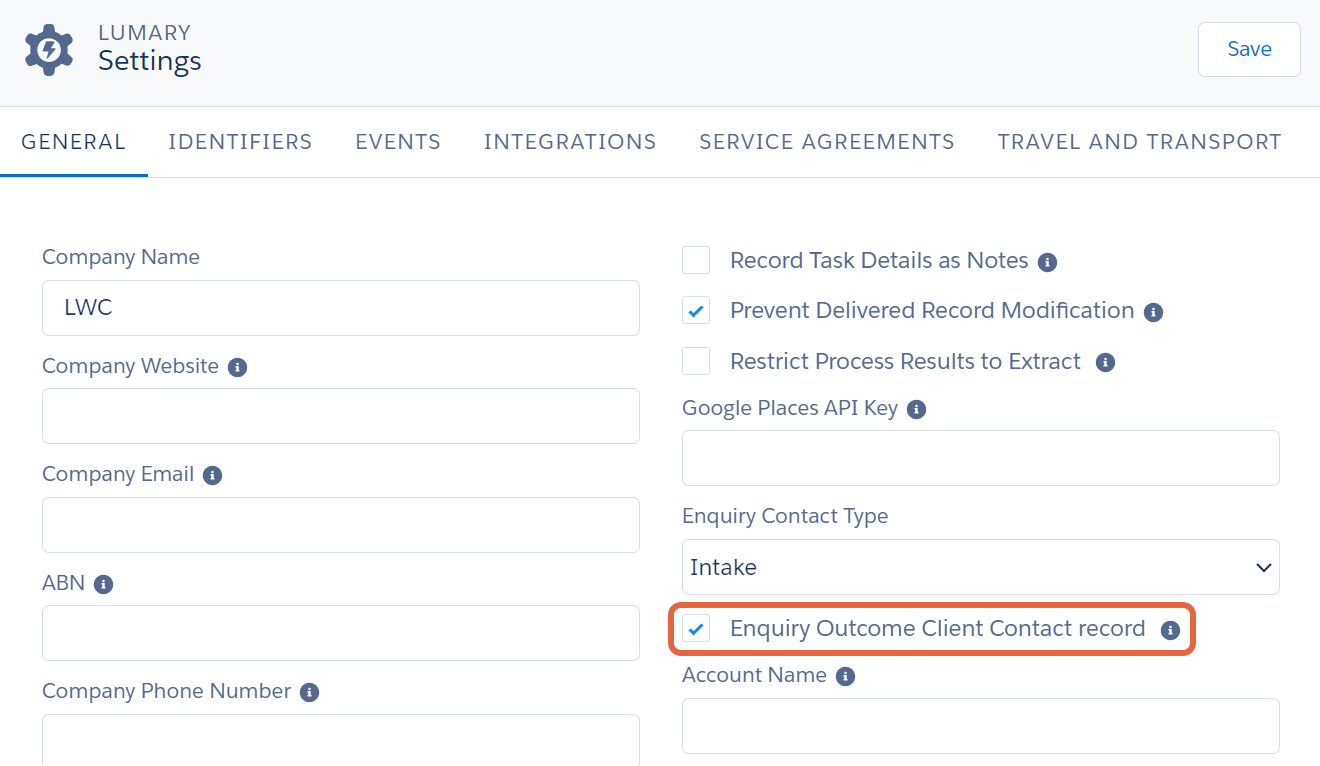Go to the Service Agreements tab
Viewport: 1320px width, 766px height.
click(x=827, y=142)
